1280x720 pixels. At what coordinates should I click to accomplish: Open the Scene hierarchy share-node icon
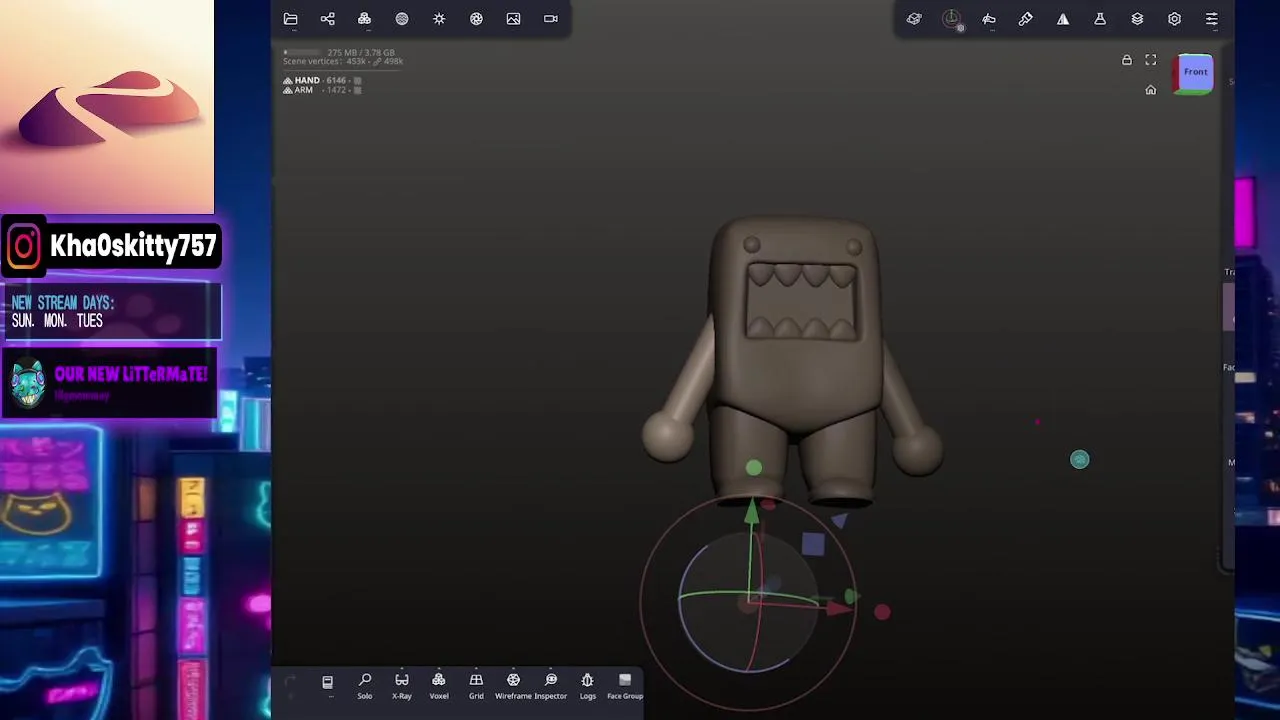pyautogui.click(x=327, y=19)
